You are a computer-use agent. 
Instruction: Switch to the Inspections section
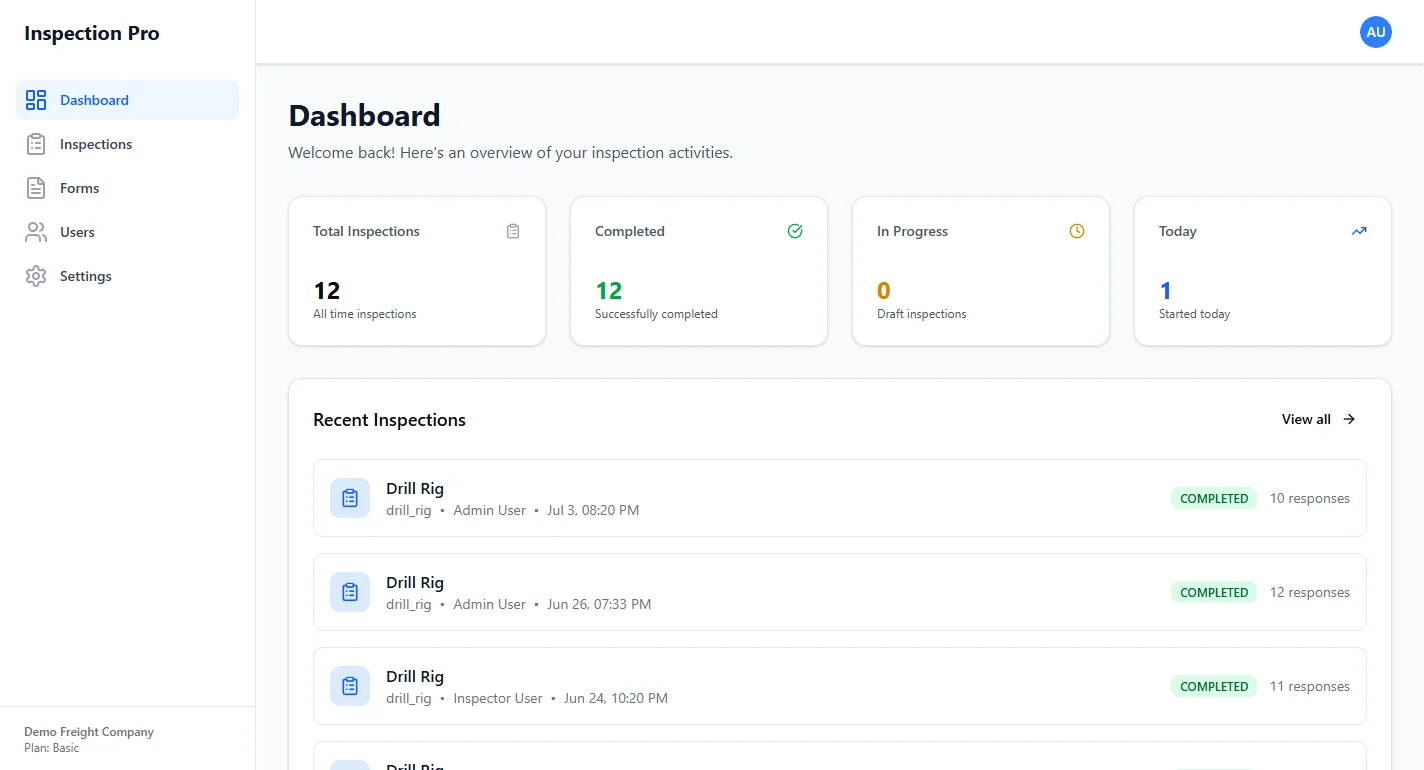(x=94, y=144)
